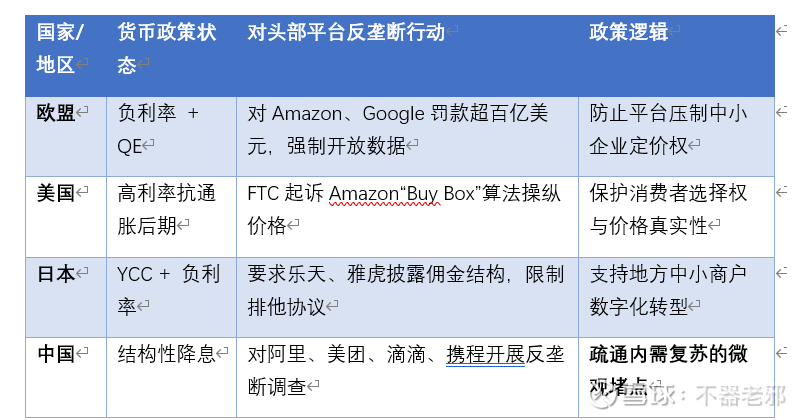Click the 美国 row label
This screenshot has height=420, width=810.
[x=56, y=193]
